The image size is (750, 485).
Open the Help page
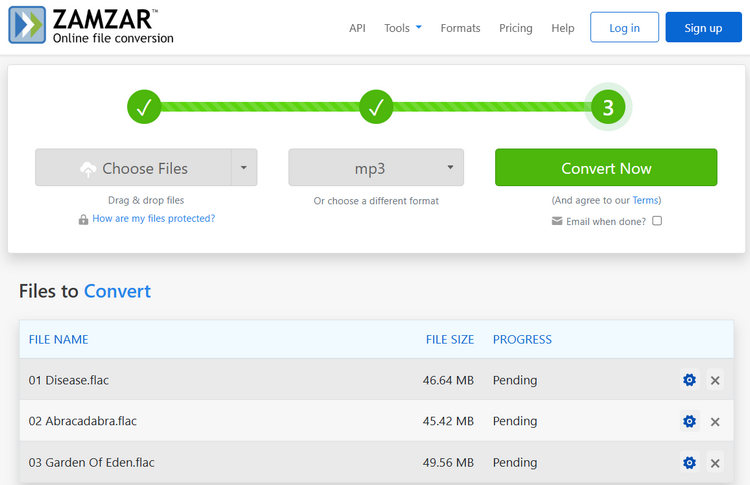(562, 28)
